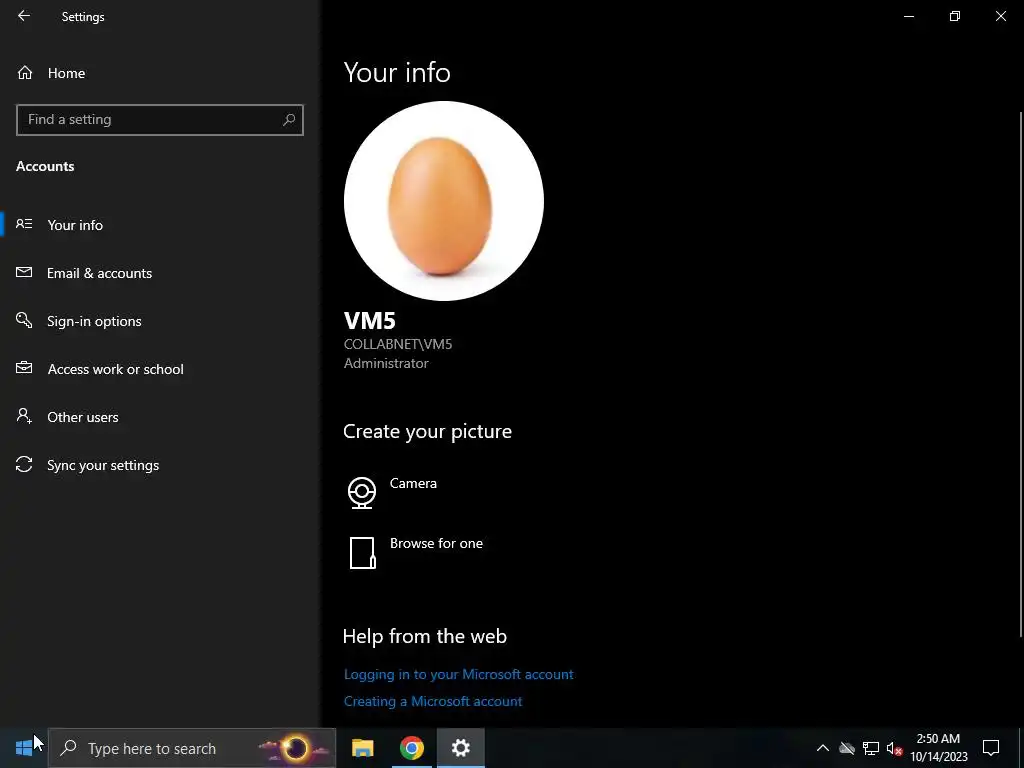The width and height of the screenshot is (1024, 768).
Task: Click the Settings gear taskbar icon
Action: (x=460, y=748)
